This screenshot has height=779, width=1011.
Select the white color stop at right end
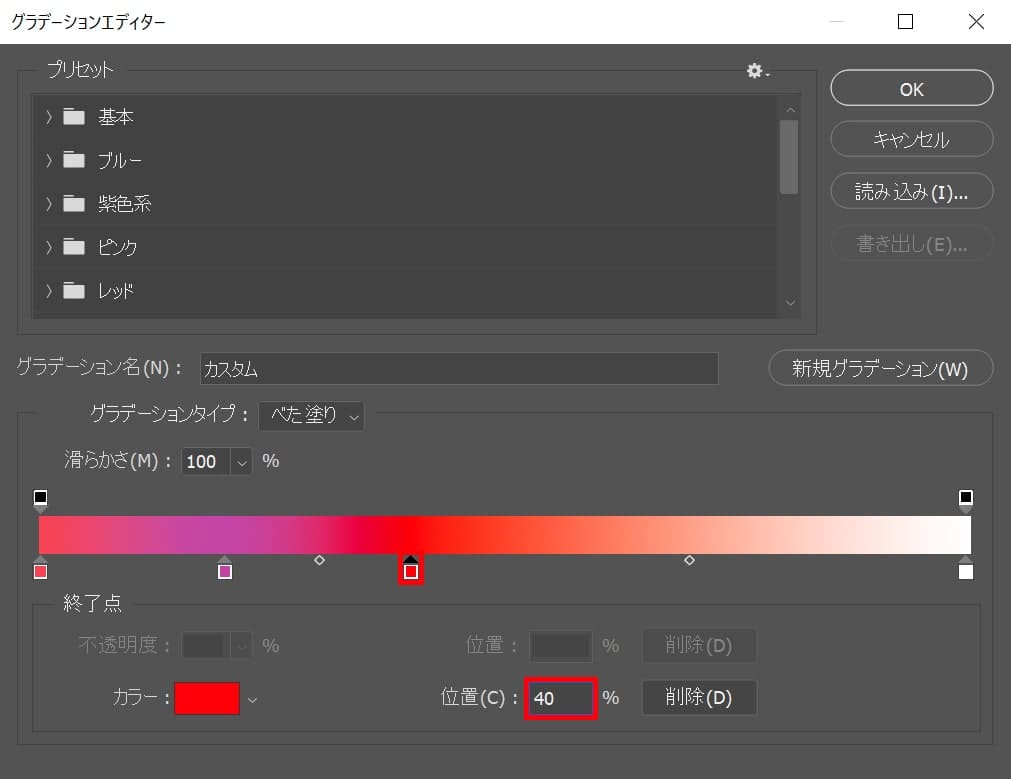pos(965,569)
